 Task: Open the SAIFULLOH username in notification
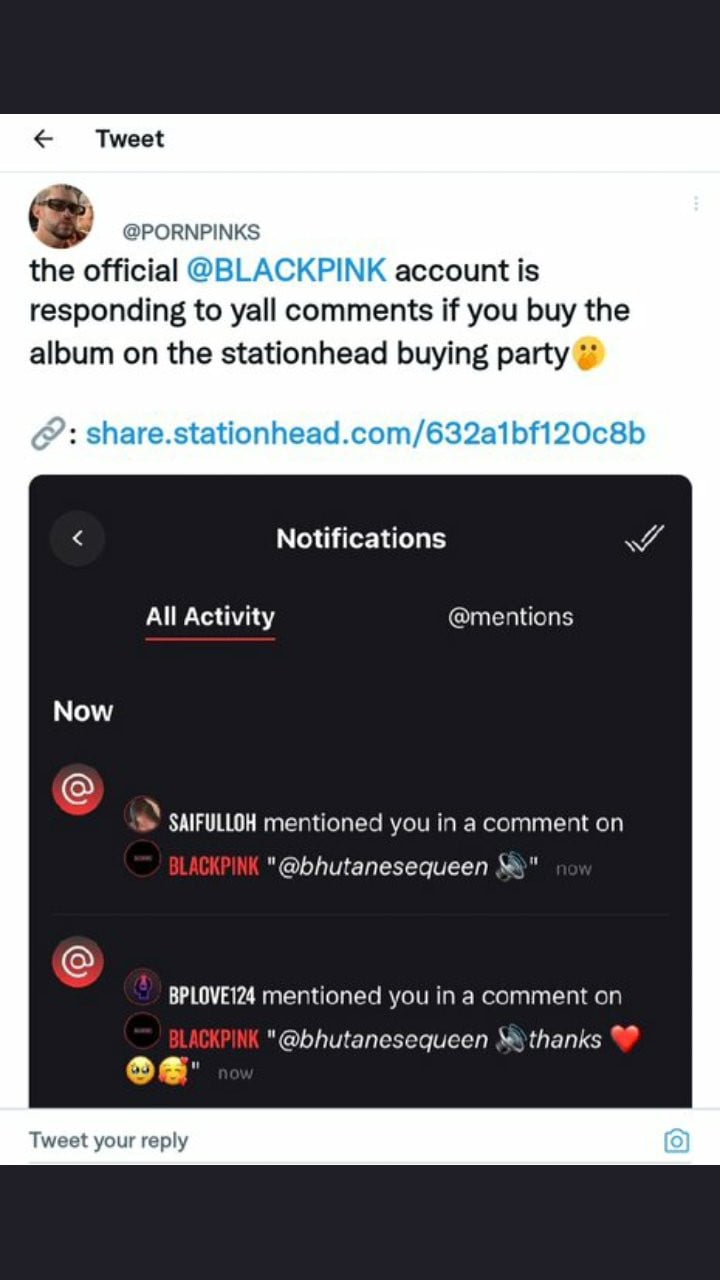pos(212,824)
